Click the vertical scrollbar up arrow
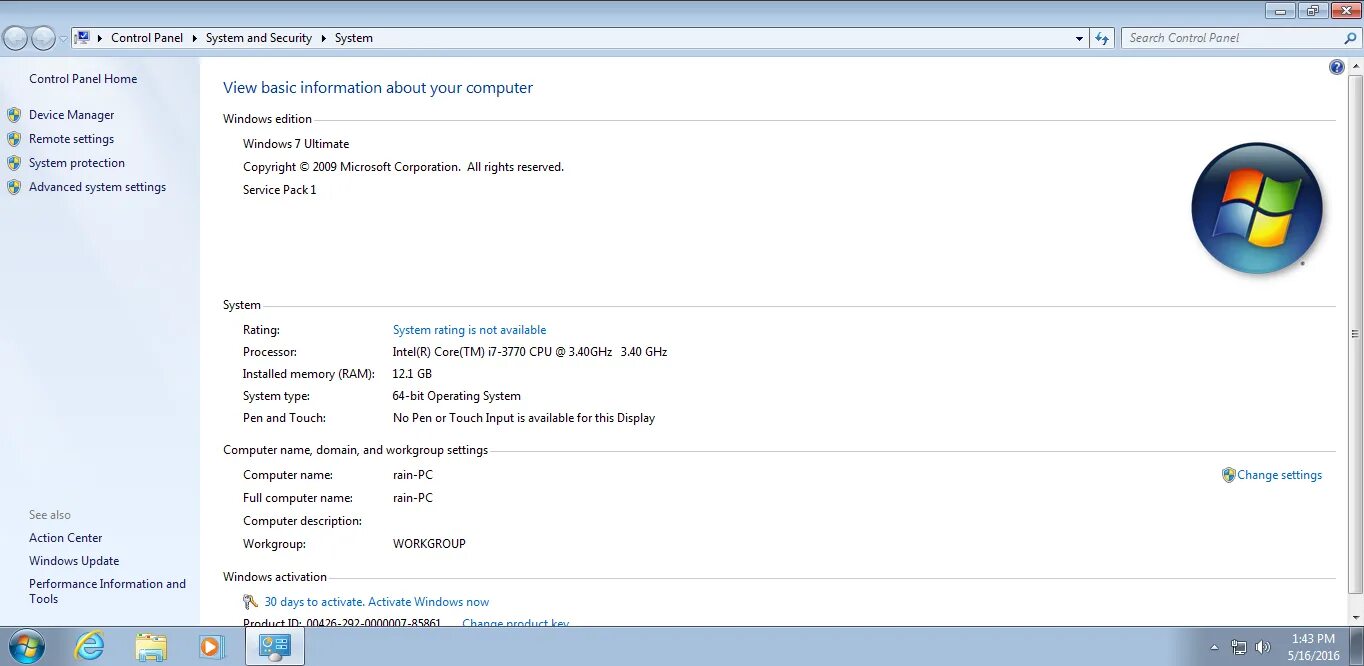The width and height of the screenshot is (1364, 666). pos(1356,66)
